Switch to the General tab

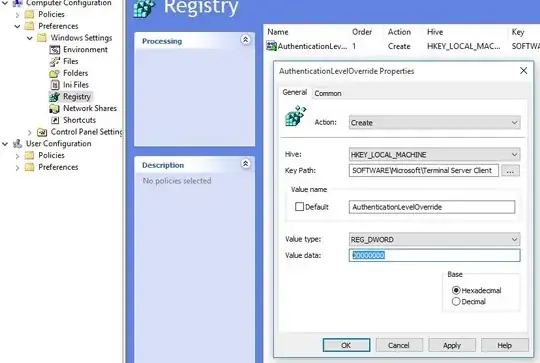(294, 92)
